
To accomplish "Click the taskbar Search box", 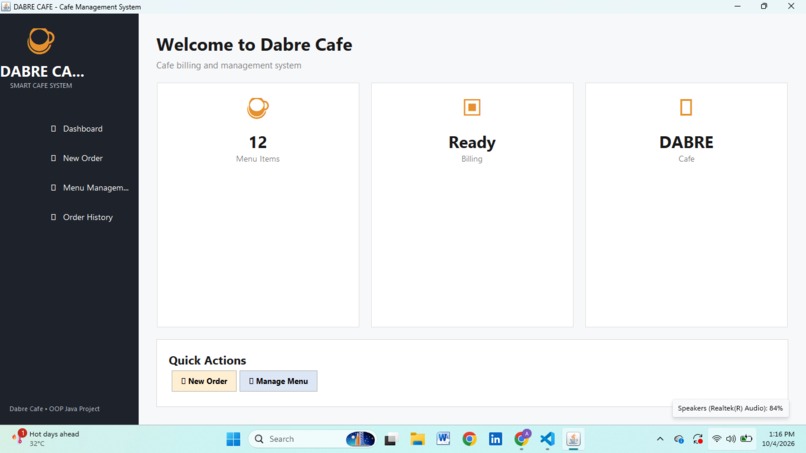I will pyautogui.click(x=312, y=439).
